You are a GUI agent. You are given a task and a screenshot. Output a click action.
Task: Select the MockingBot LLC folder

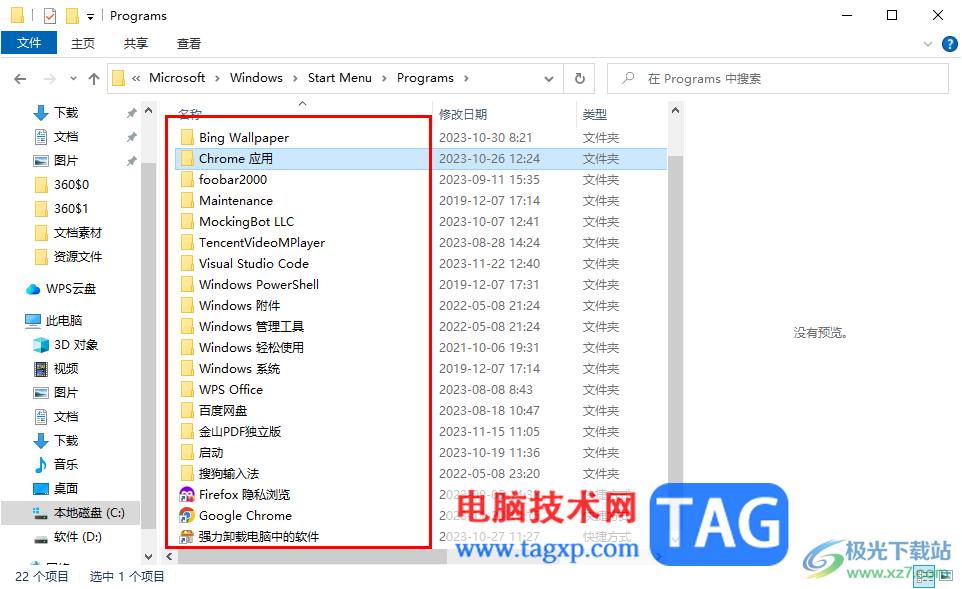click(x=246, y=221)
